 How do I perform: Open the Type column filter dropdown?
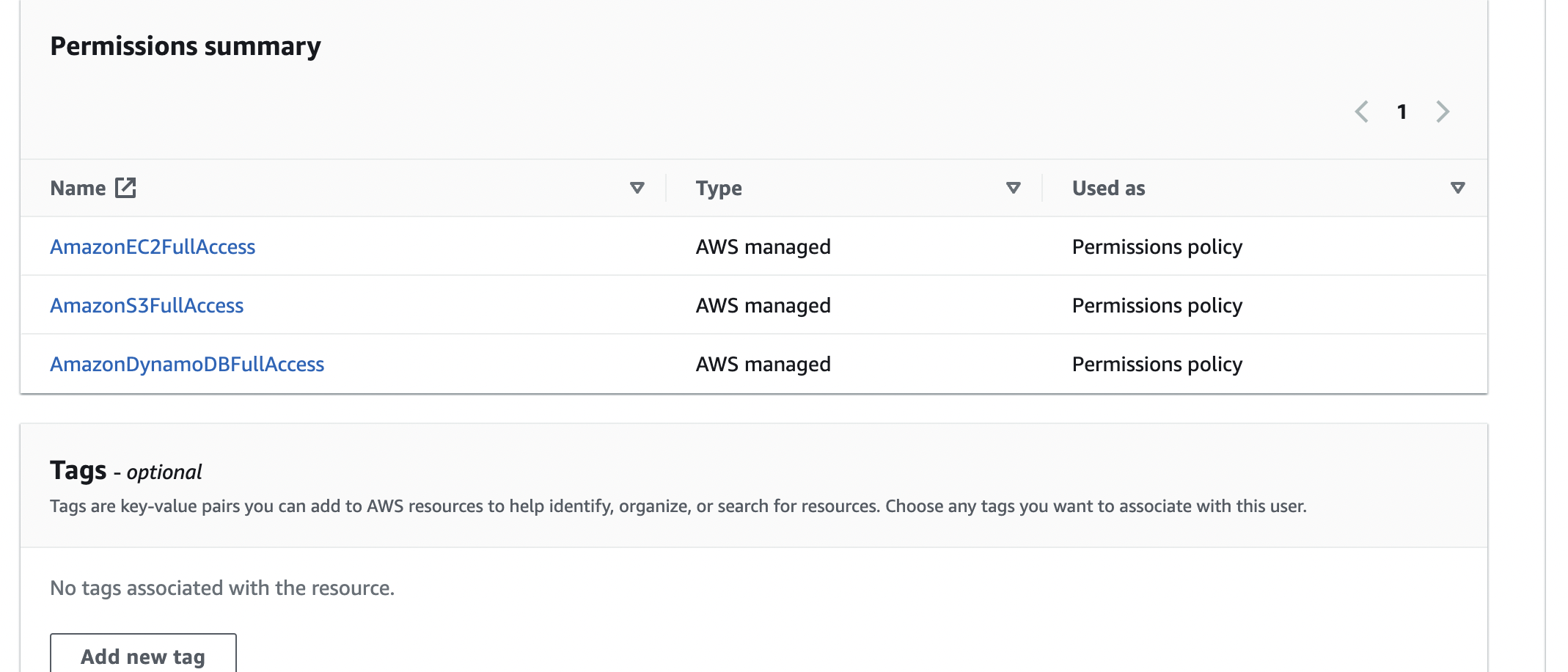pyautogui.click(x=1012, y=188)
